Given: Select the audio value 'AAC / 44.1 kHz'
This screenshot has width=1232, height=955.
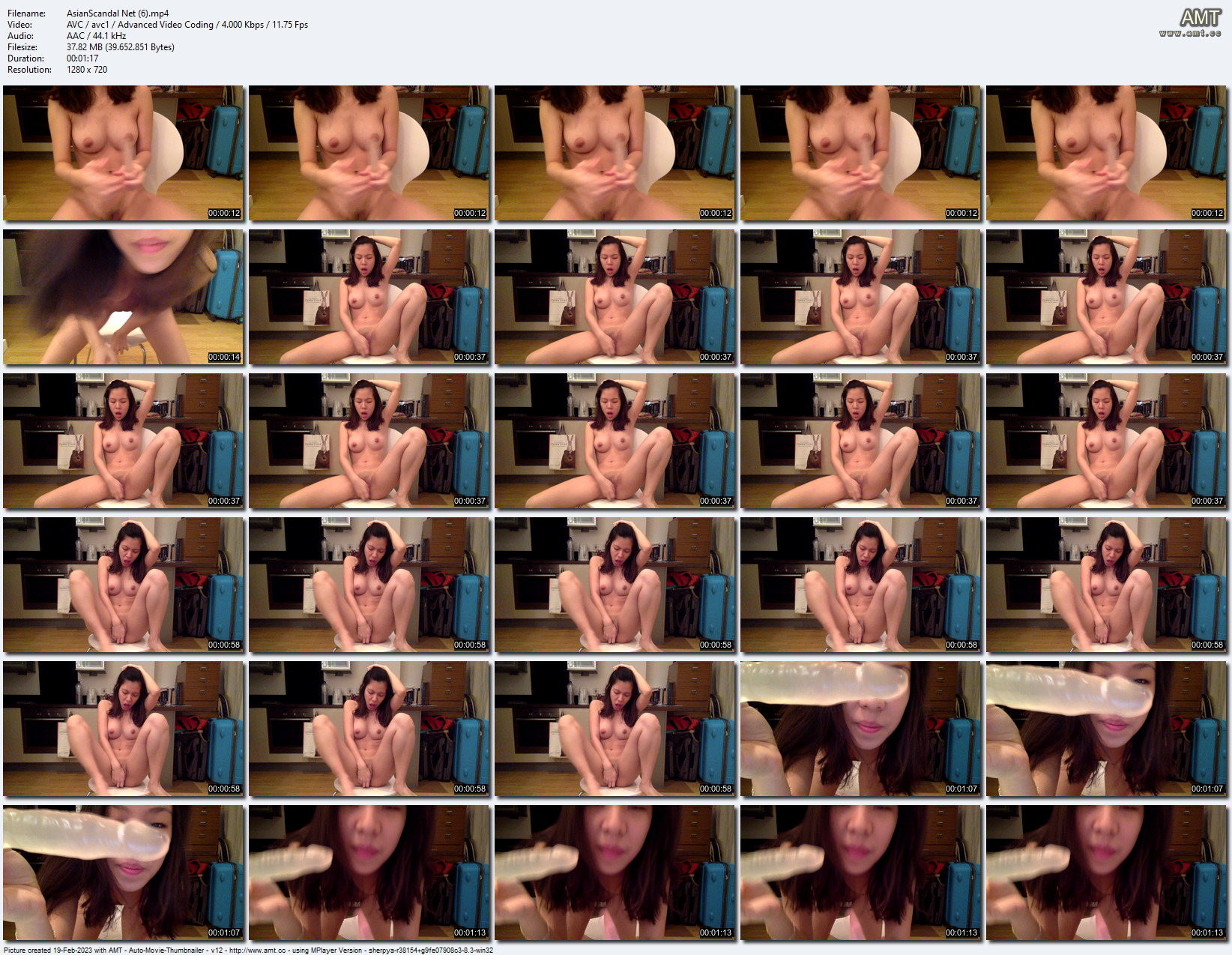Looking at the screenshot, I should [x=96, y=36].
